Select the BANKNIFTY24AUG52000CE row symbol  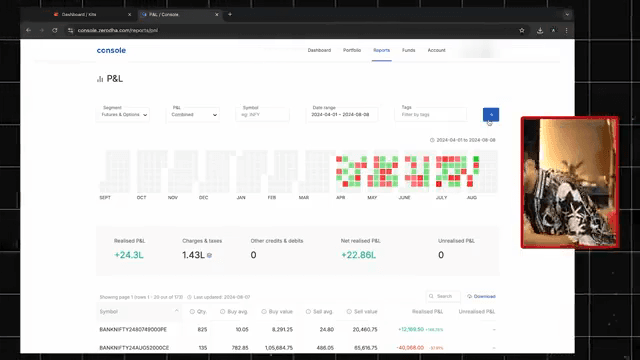pos(134,348)
